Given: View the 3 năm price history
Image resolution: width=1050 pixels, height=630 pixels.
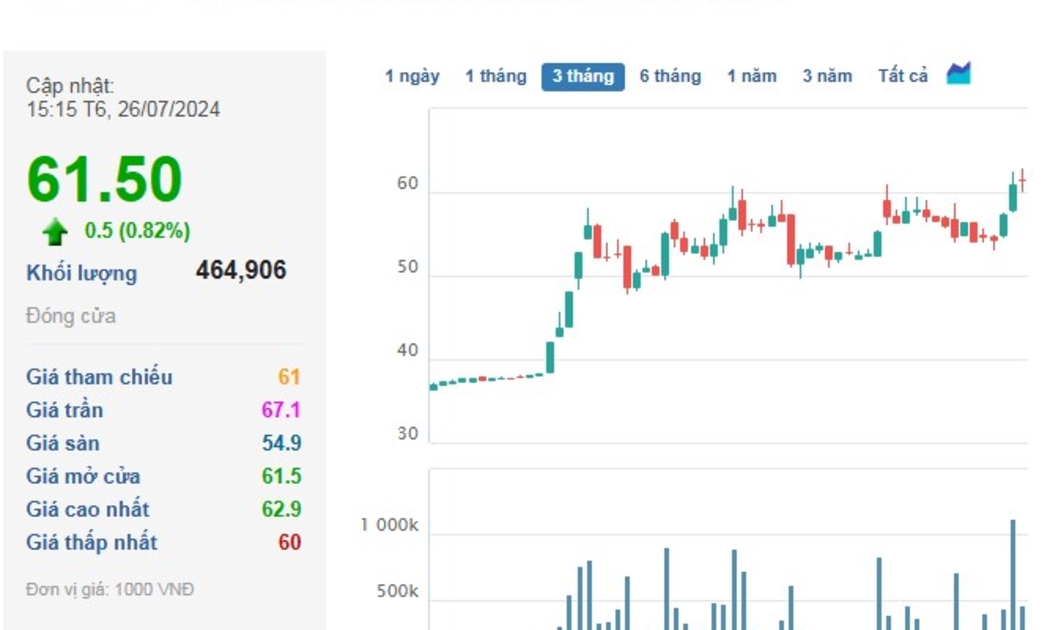Looking at the screenshot, I should [827, 76].
